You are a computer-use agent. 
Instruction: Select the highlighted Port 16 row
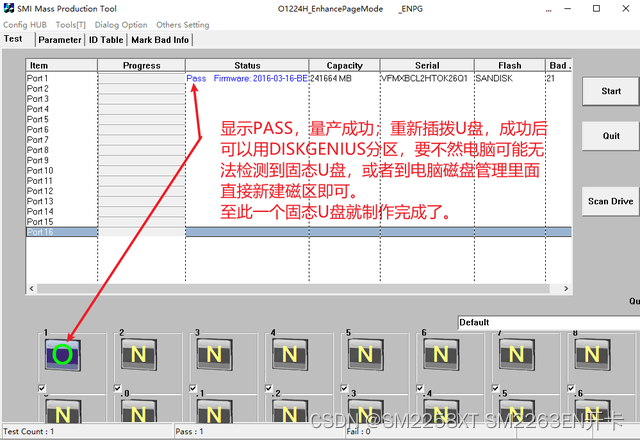point(299,232)
